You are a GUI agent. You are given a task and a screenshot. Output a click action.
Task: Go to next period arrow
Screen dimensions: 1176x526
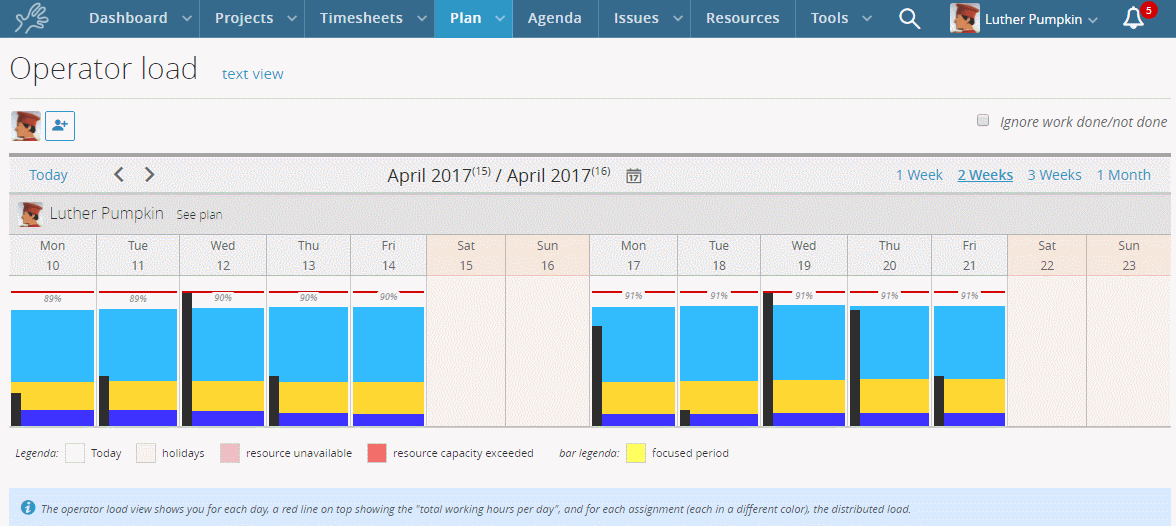tap(150, 175)
